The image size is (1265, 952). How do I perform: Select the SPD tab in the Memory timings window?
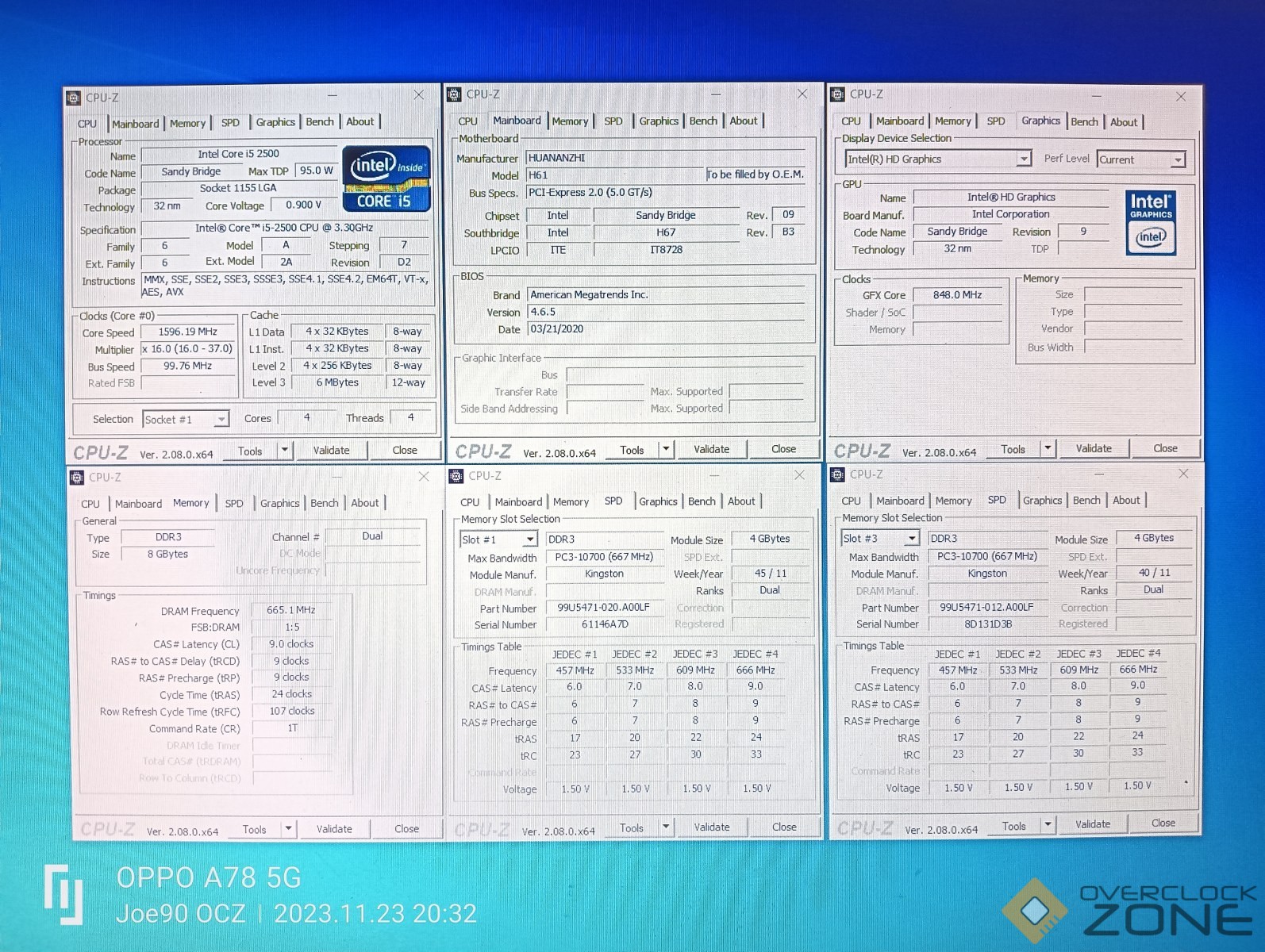pos(233,503)
